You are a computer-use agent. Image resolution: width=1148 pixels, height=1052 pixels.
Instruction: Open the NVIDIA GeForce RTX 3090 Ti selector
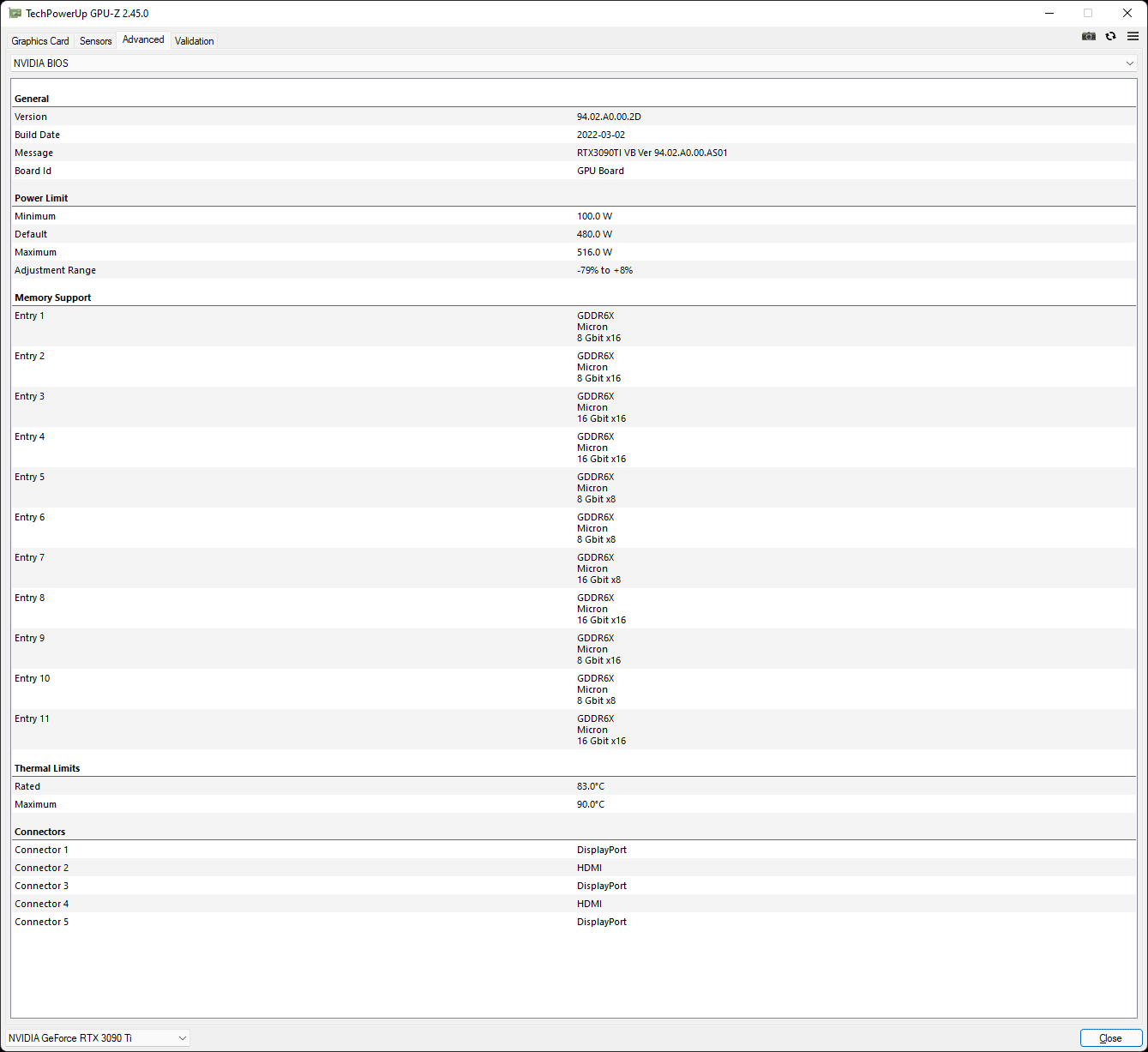[x=98, y=1038]
